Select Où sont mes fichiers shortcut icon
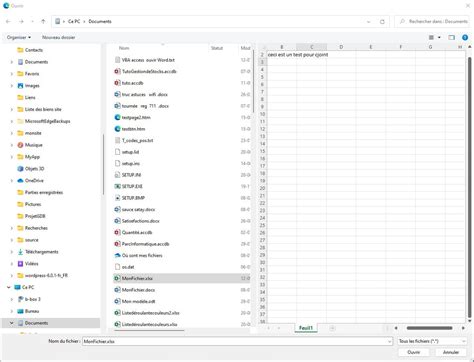This screenshot has width=474, height=362. pos(117,255)
